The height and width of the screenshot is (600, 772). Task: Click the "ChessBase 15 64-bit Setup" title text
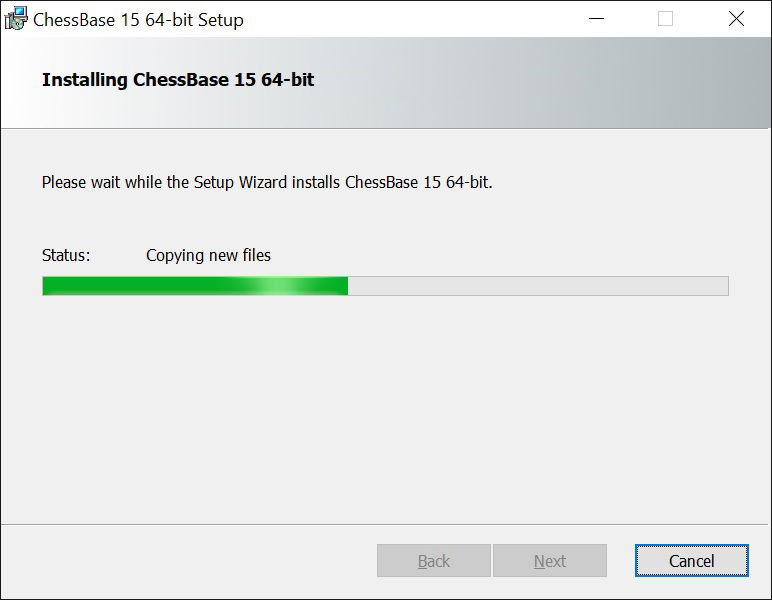138,20
